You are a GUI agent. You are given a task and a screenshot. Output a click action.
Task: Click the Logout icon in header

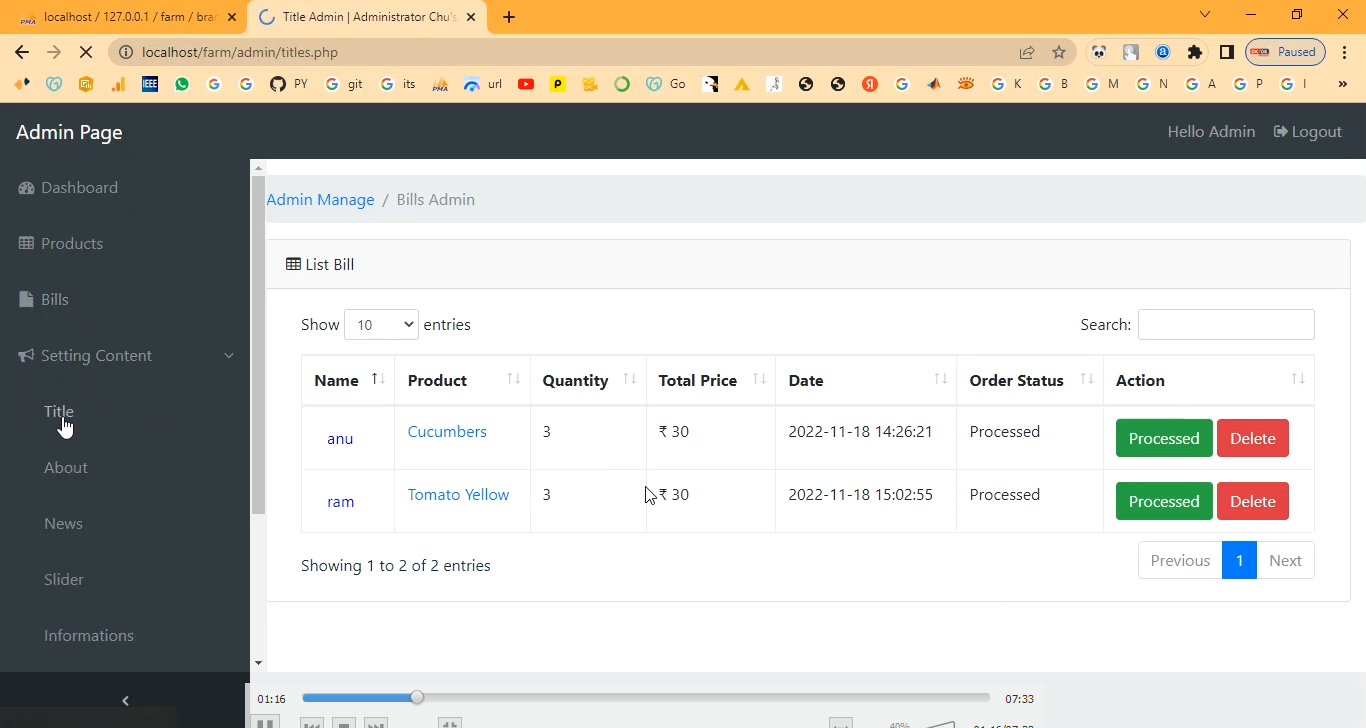click(x=1280, y=132)
